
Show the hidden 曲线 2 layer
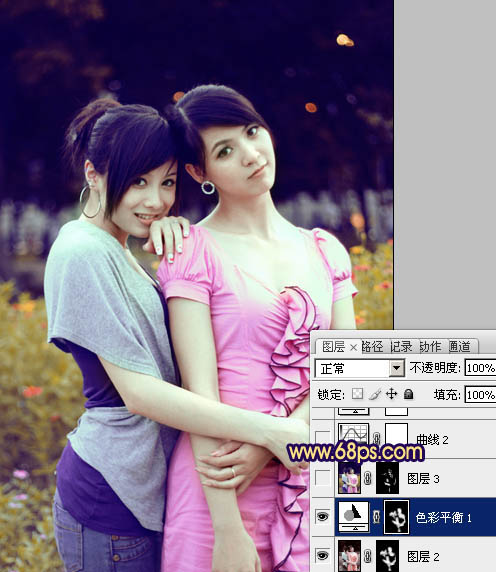[322, 437]
